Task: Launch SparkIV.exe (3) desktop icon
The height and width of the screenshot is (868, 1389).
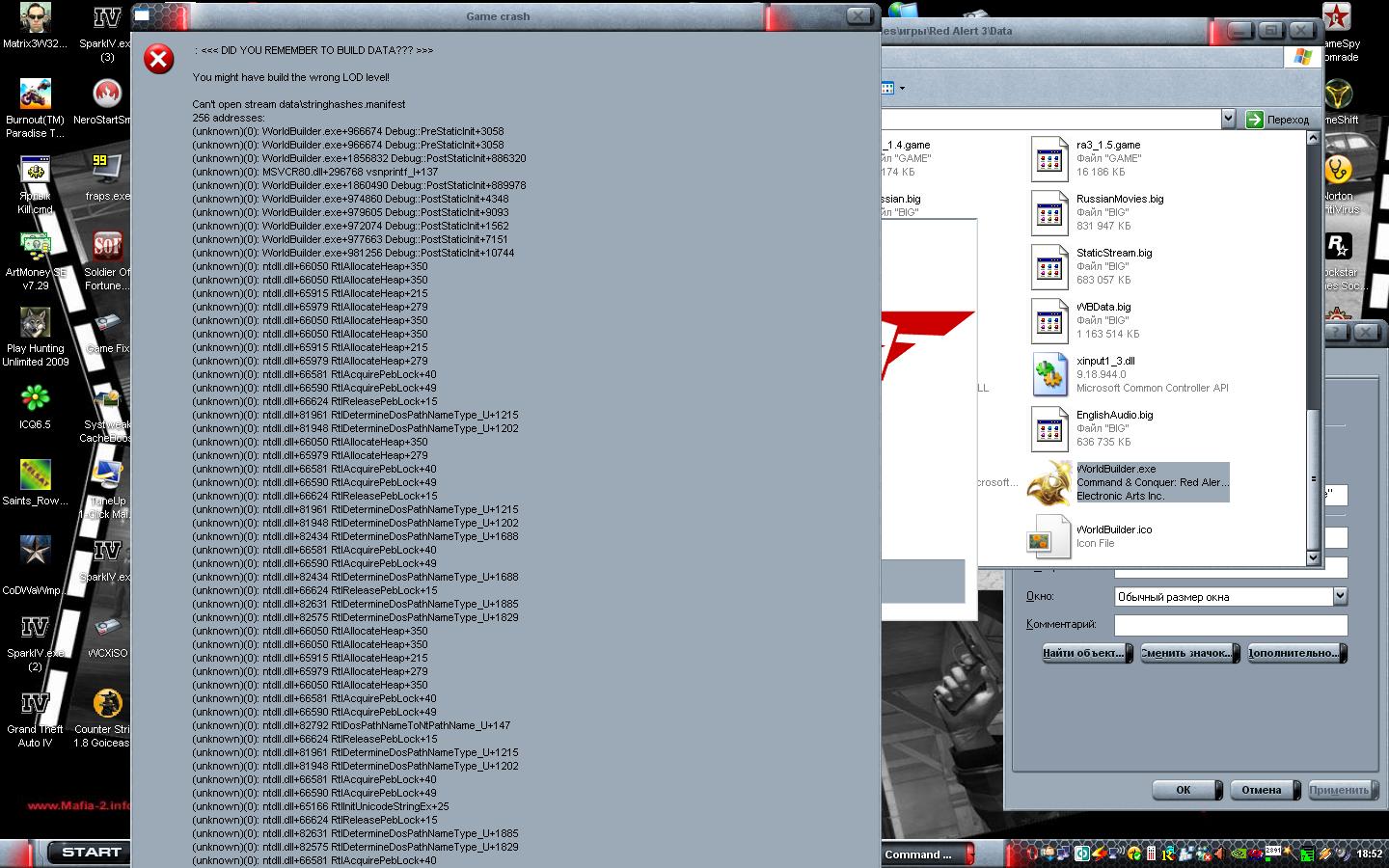Action: coord(106,31)
